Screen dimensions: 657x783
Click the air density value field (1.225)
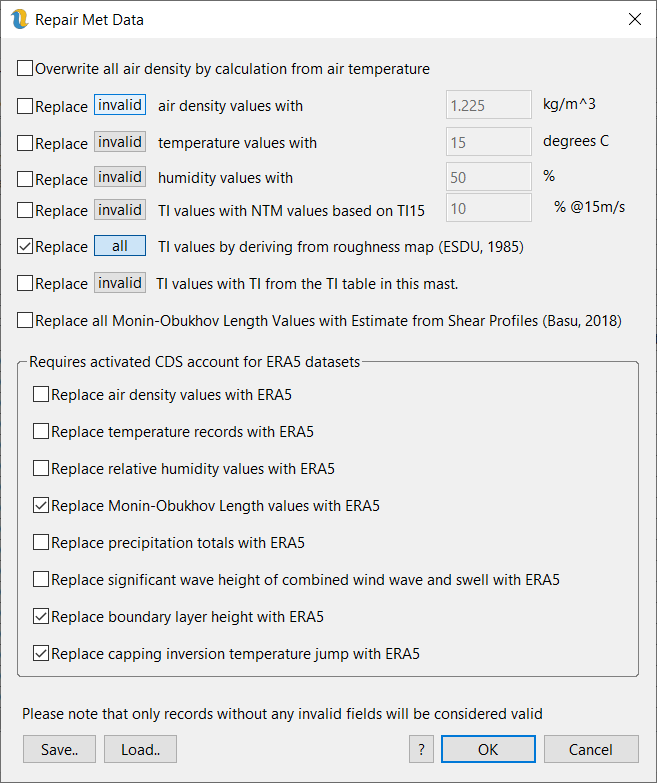pos(487,105)
